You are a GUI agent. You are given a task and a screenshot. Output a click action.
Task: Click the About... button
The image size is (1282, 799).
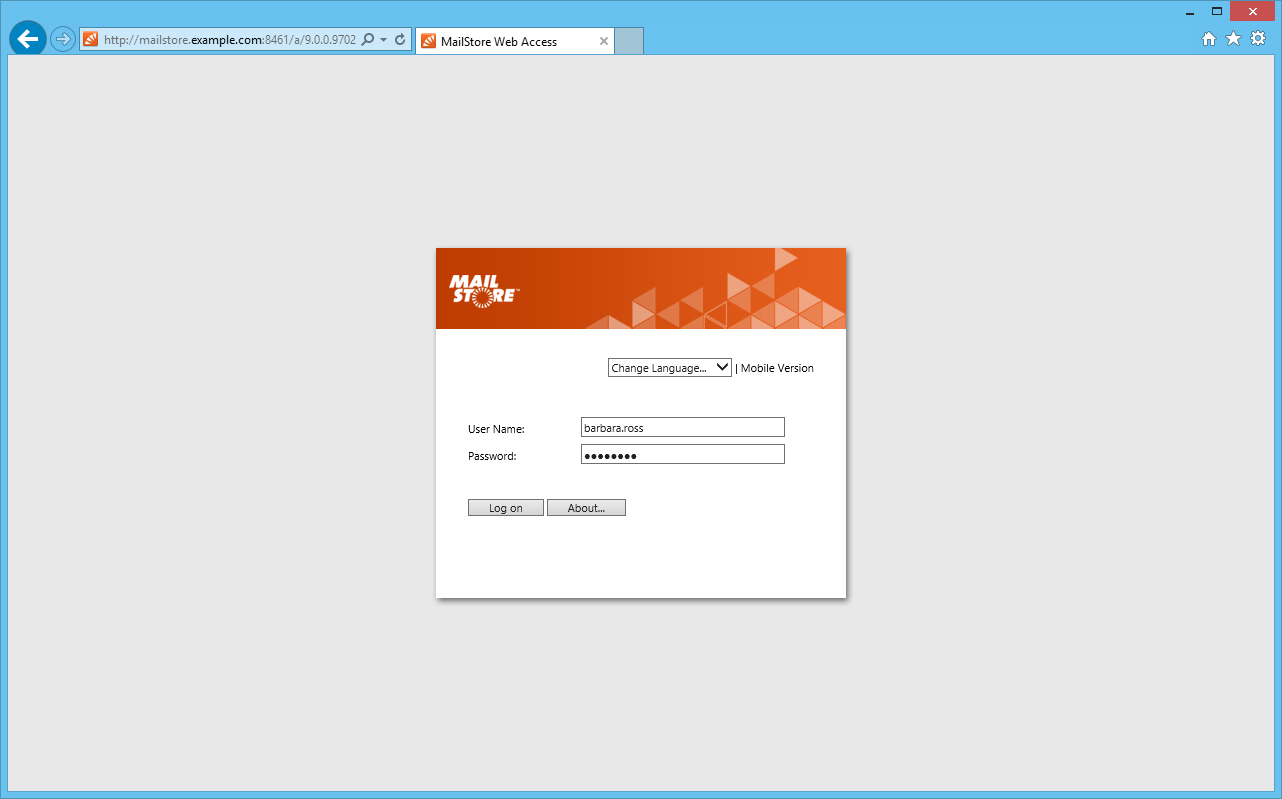[x=586, y=508]
